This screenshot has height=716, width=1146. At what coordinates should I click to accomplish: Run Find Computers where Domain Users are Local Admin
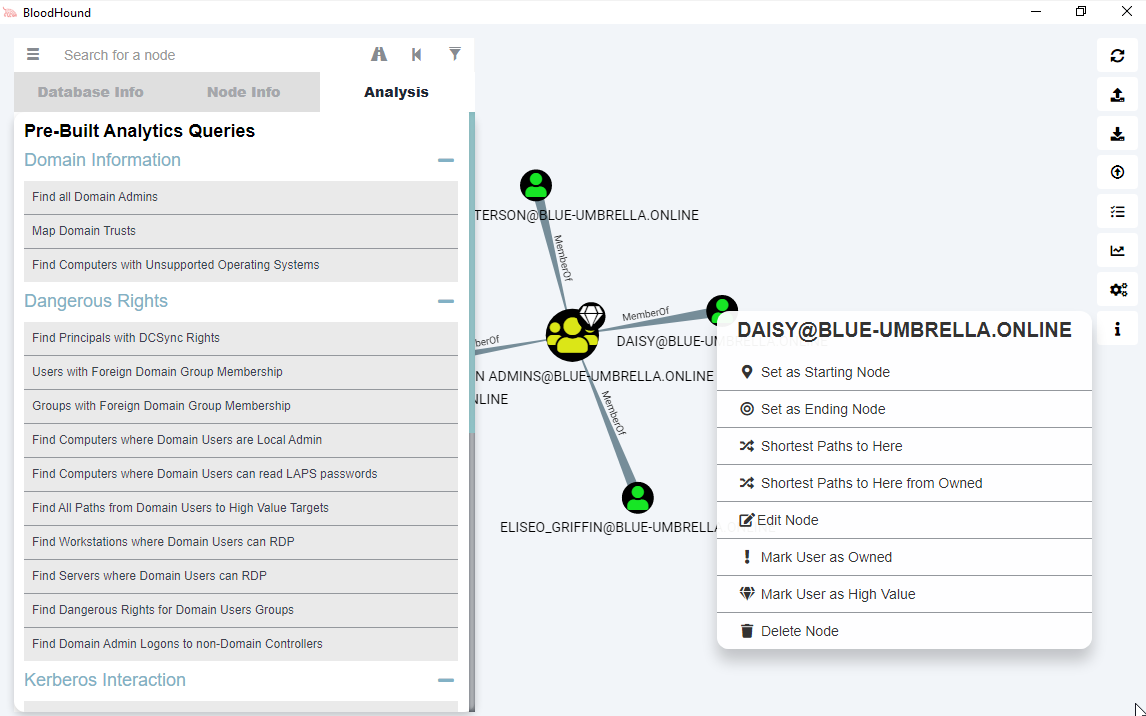pos(241,440)
